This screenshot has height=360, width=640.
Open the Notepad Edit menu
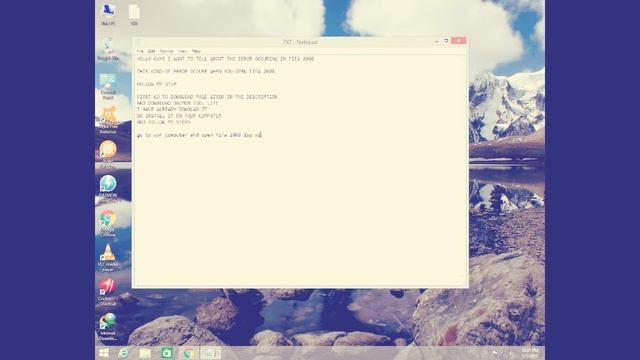(x=151, y=51)
